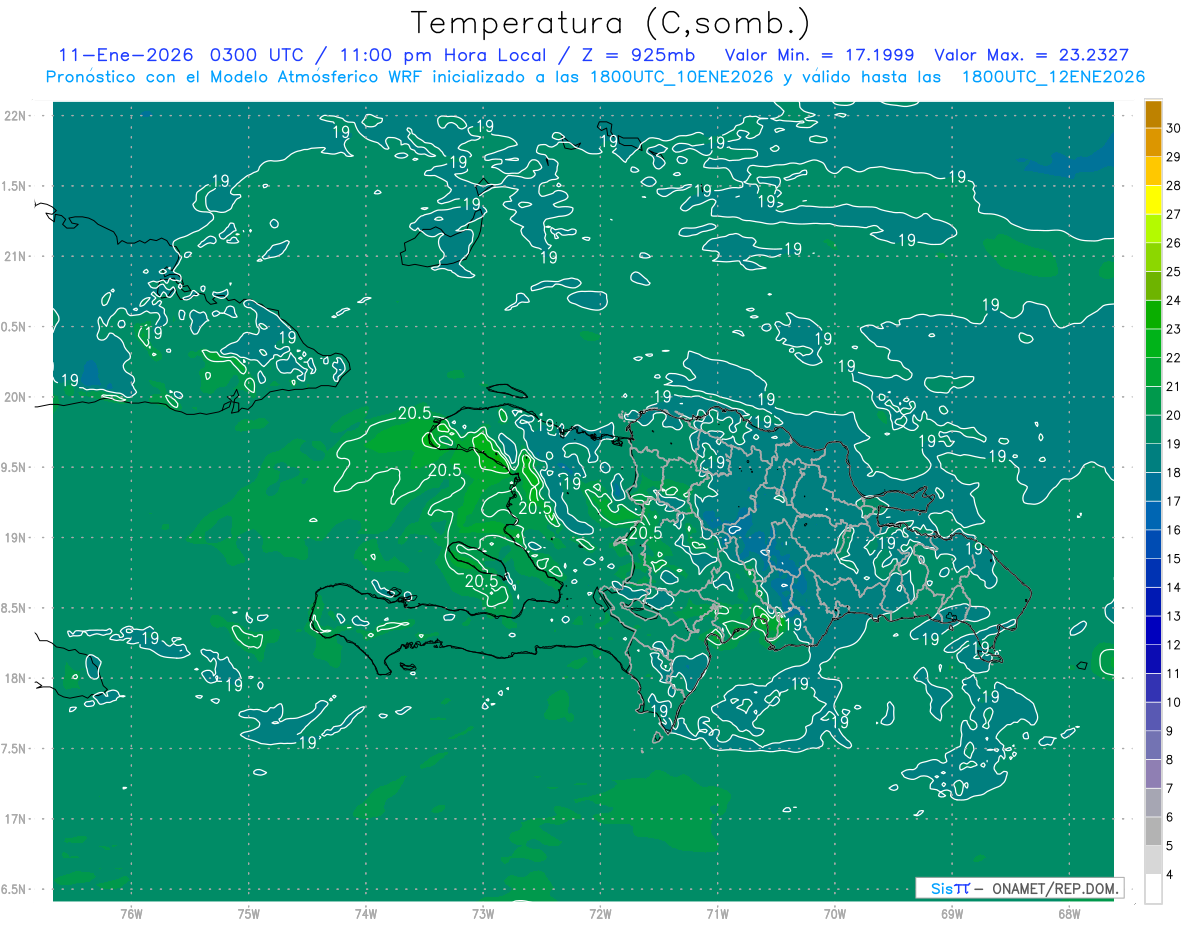
Task: Click the '18N' latitude axis label
Action: click(15, 678)
